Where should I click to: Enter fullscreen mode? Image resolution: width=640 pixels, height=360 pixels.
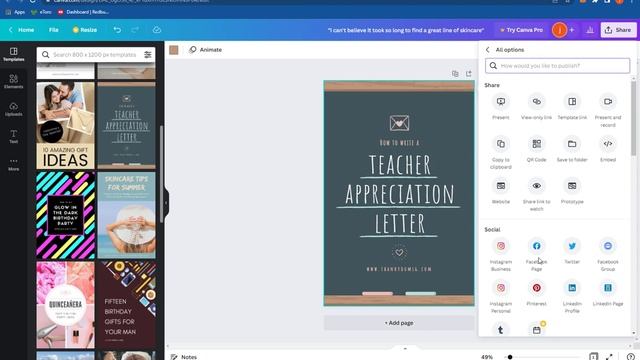click(609, 357)
